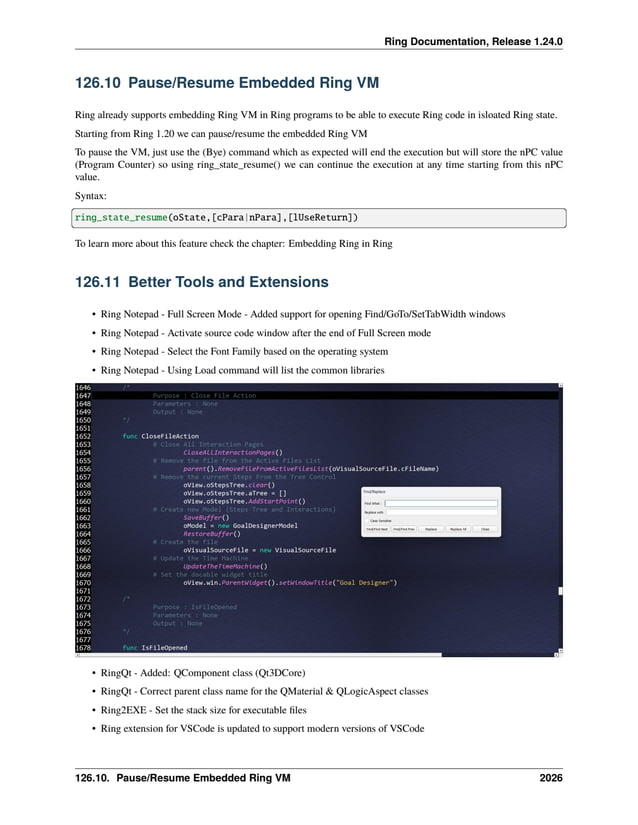The image size is (638, 825).
Task: Close the Find/Replace dialog with Close button
Action: point(484,529)
